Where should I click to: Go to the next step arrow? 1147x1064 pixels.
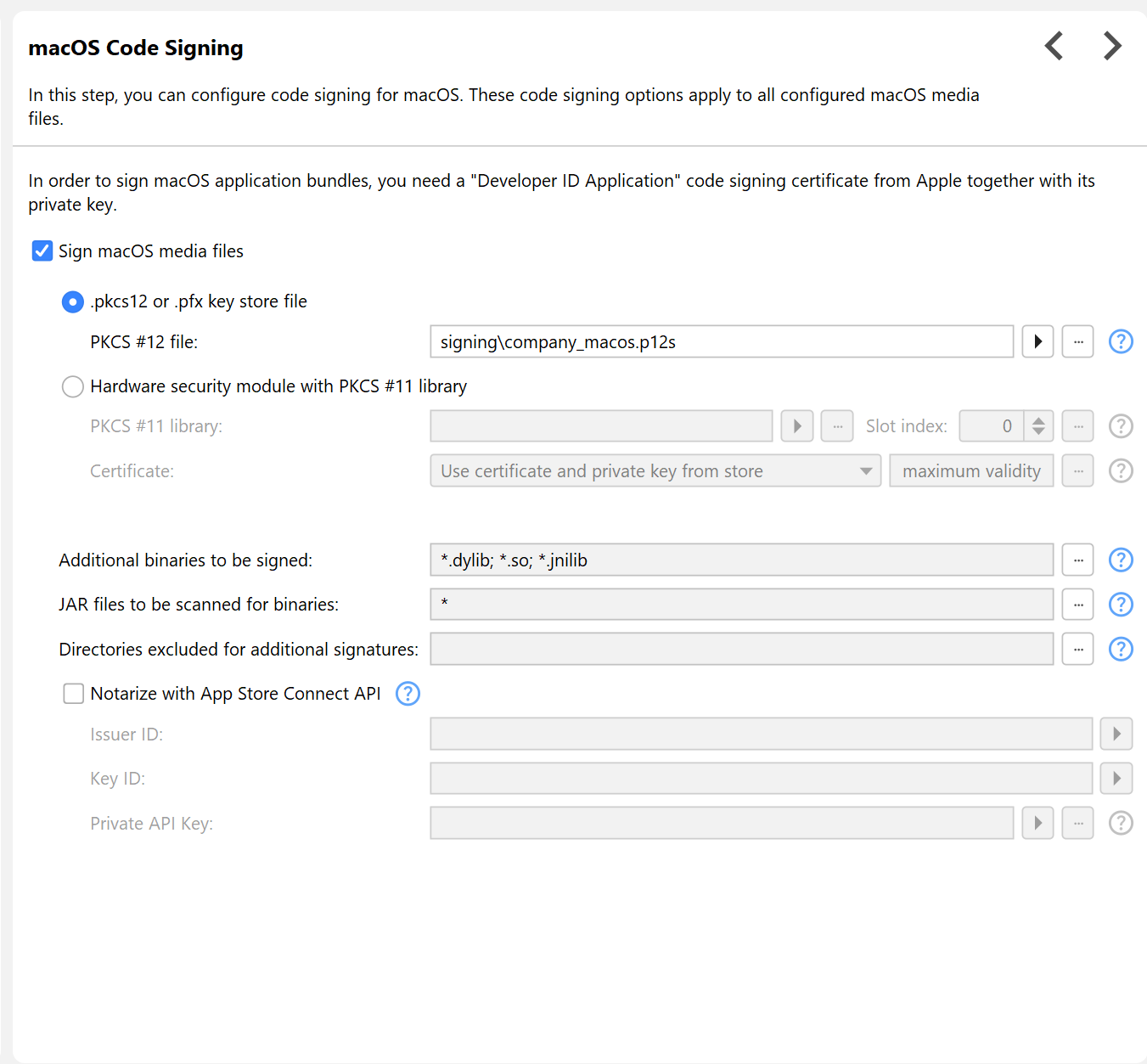1112,46
